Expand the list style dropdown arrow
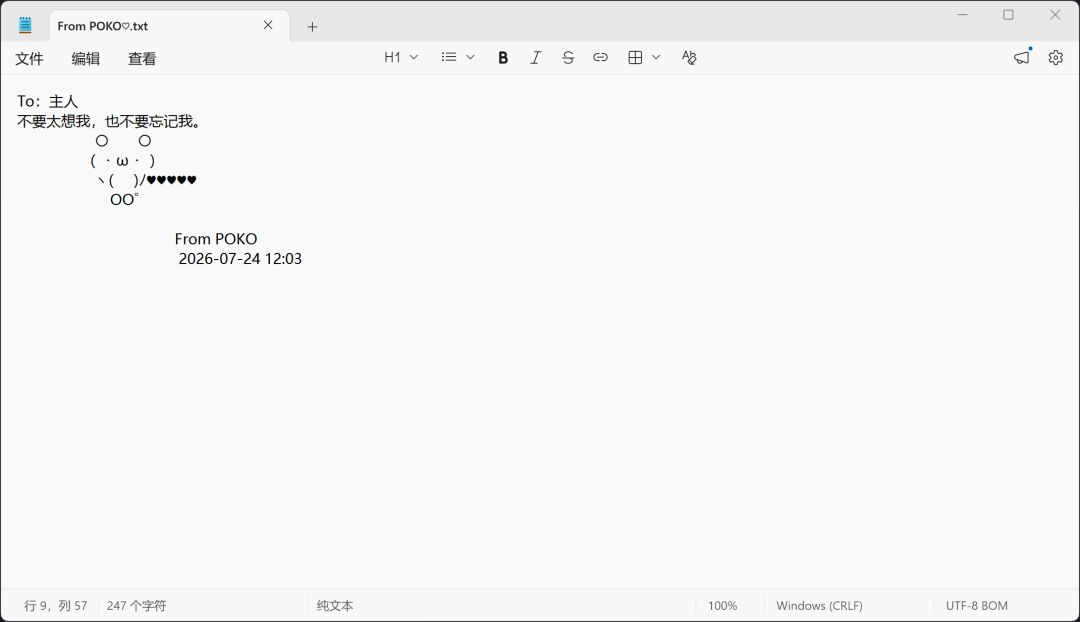Viewport: 1080px width, 622px height. [470, 57]
